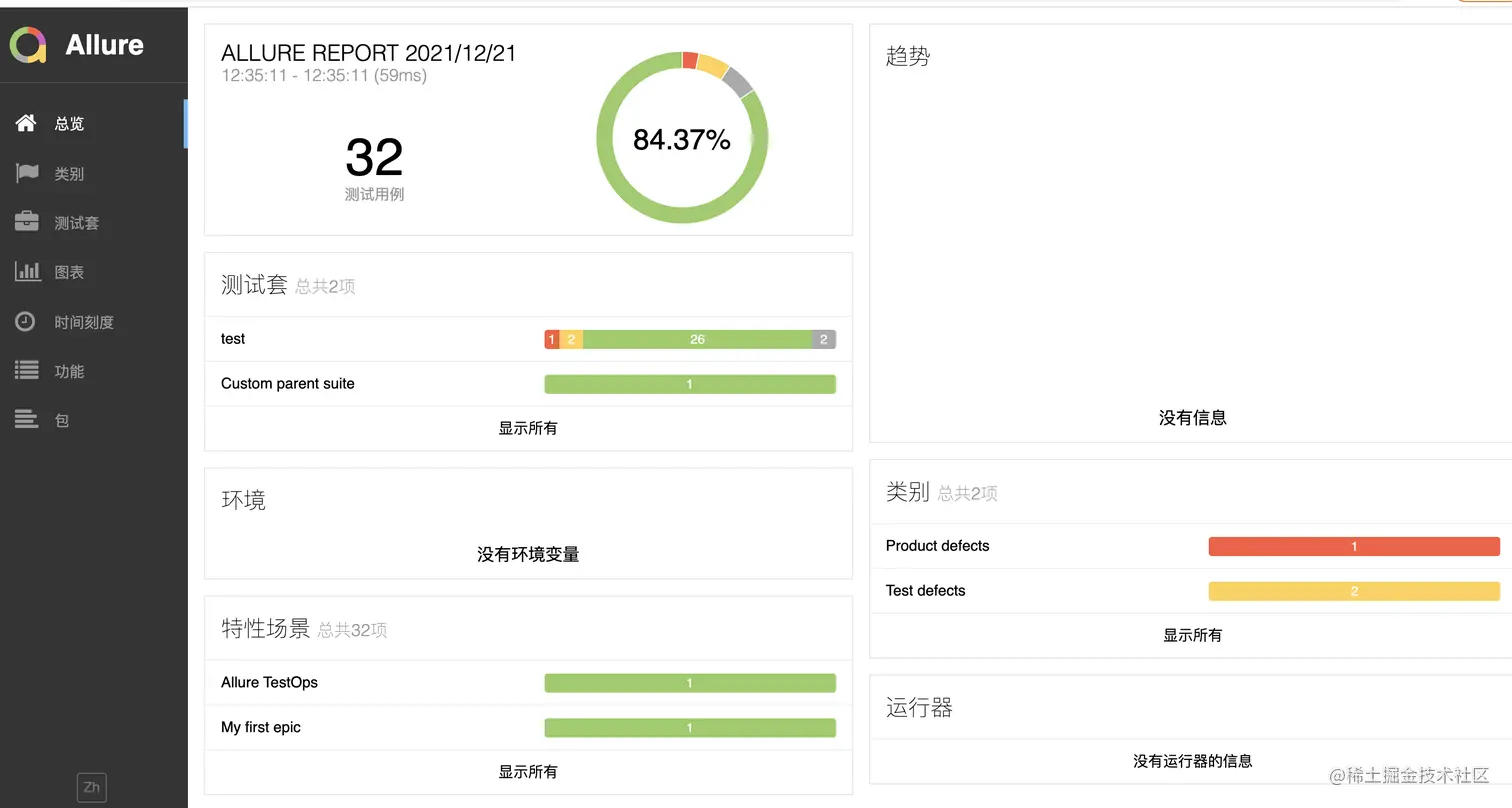This screenshot has height=808, width=1512.
Task: Click the Allure logo icon
Action: click(28, 45)
